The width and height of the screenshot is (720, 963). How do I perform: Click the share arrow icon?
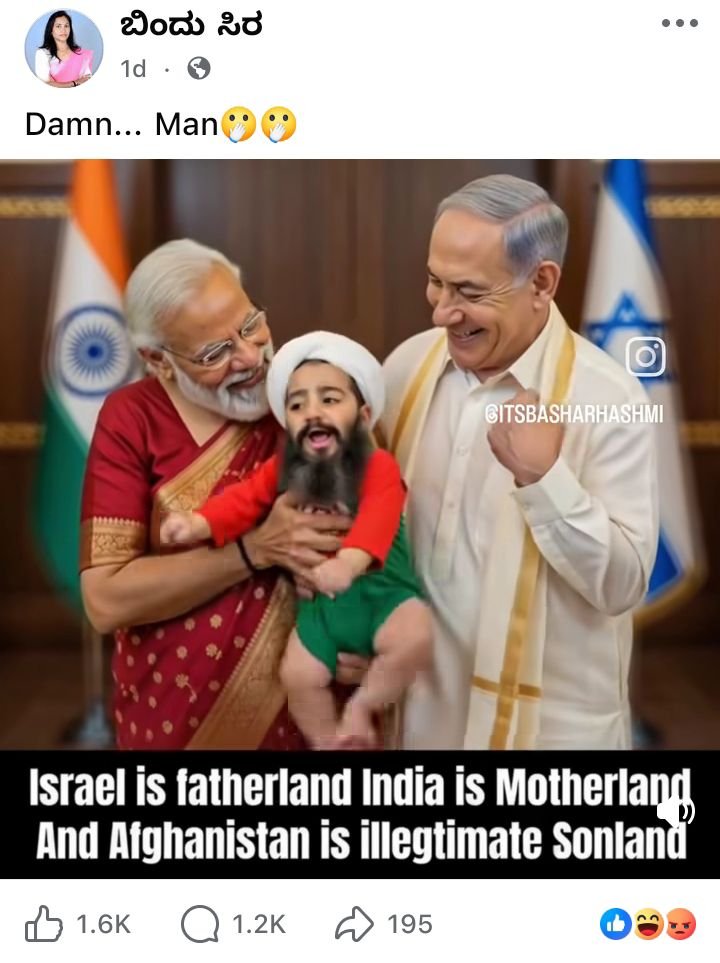pyautogui.click(x=354, y=924)
